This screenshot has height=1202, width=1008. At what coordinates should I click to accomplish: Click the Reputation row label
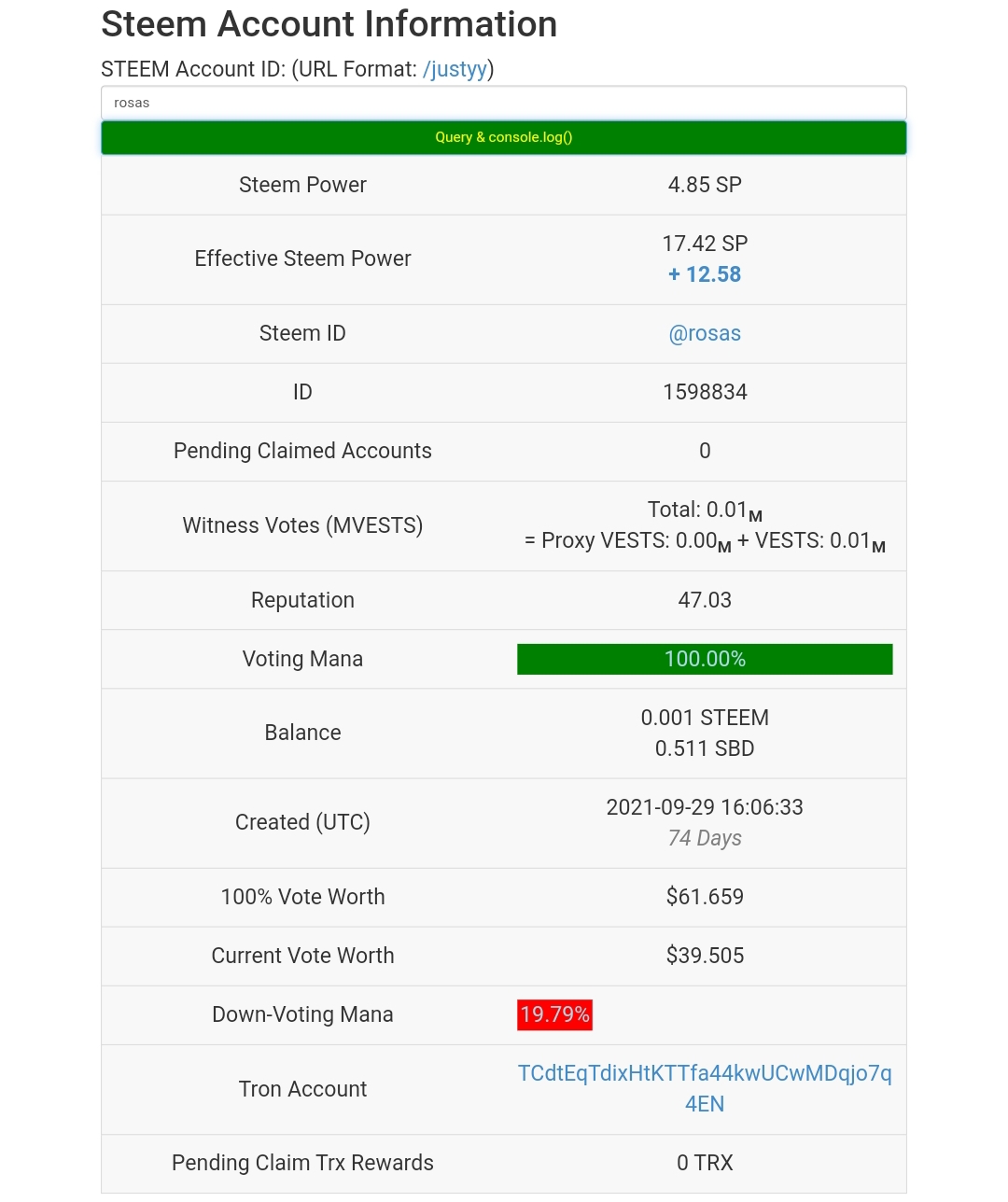pos(302,600)
